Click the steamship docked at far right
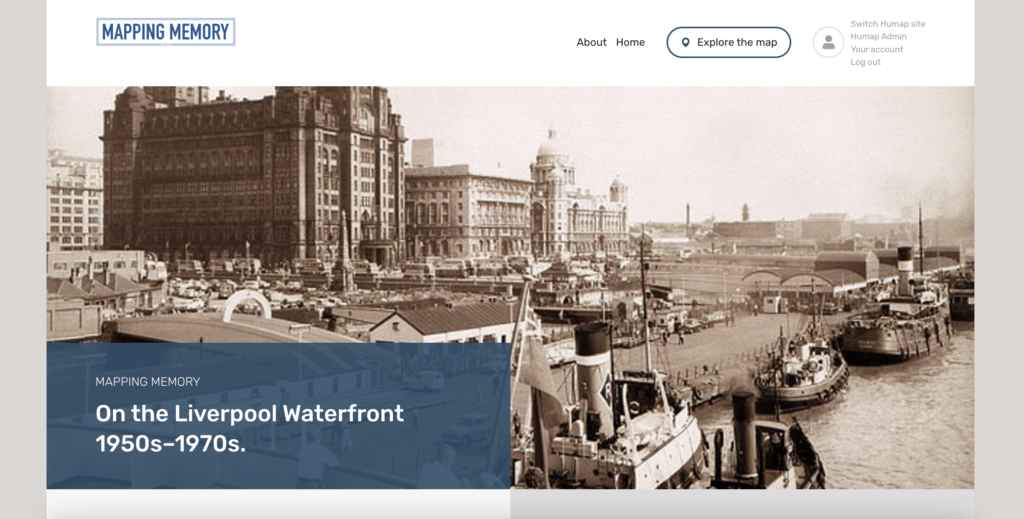1024x519 pixels. (x=896, y=313)
